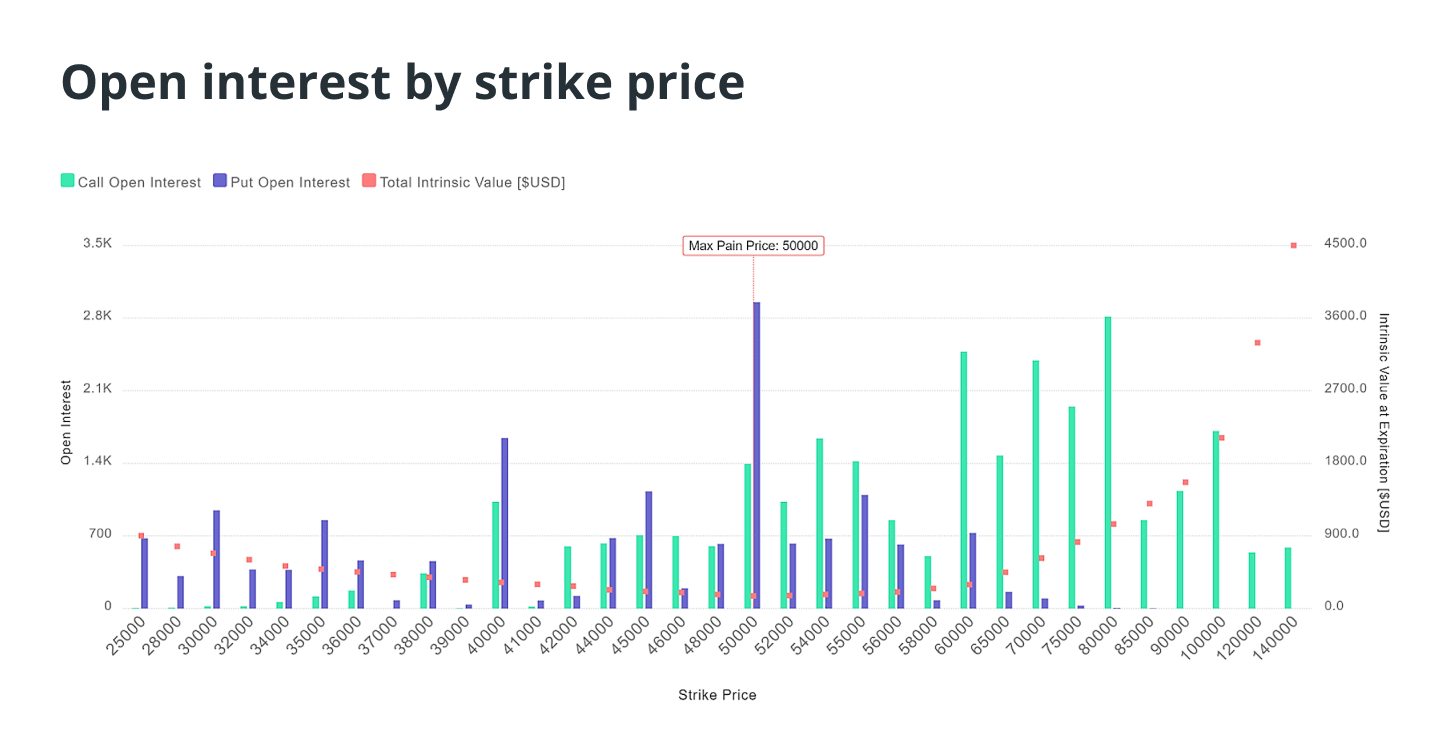Click the 25000 strike axis label
Screen dimensions: 1450x729
point(124,637)
